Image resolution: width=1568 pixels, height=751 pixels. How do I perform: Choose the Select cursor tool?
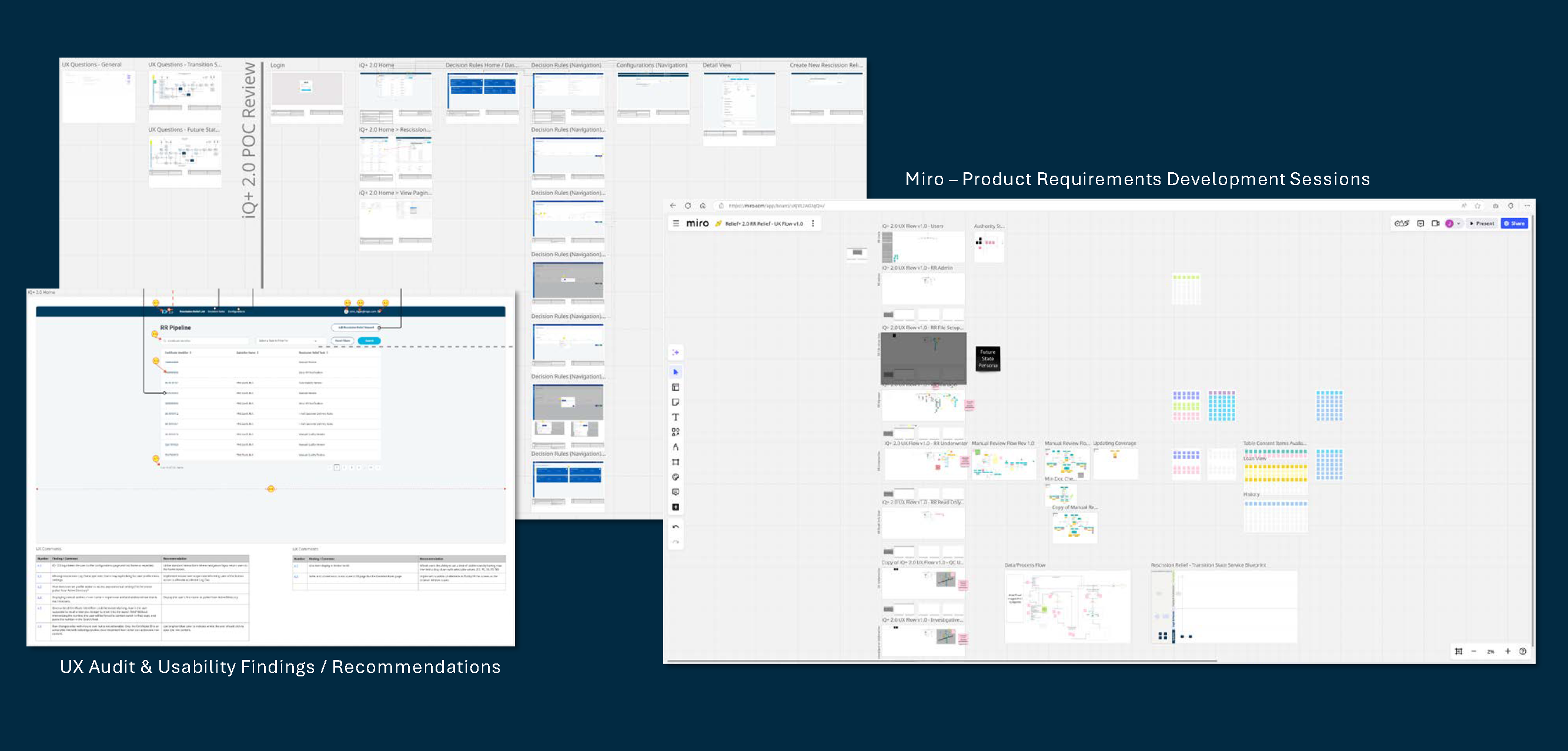click(676, 372)
